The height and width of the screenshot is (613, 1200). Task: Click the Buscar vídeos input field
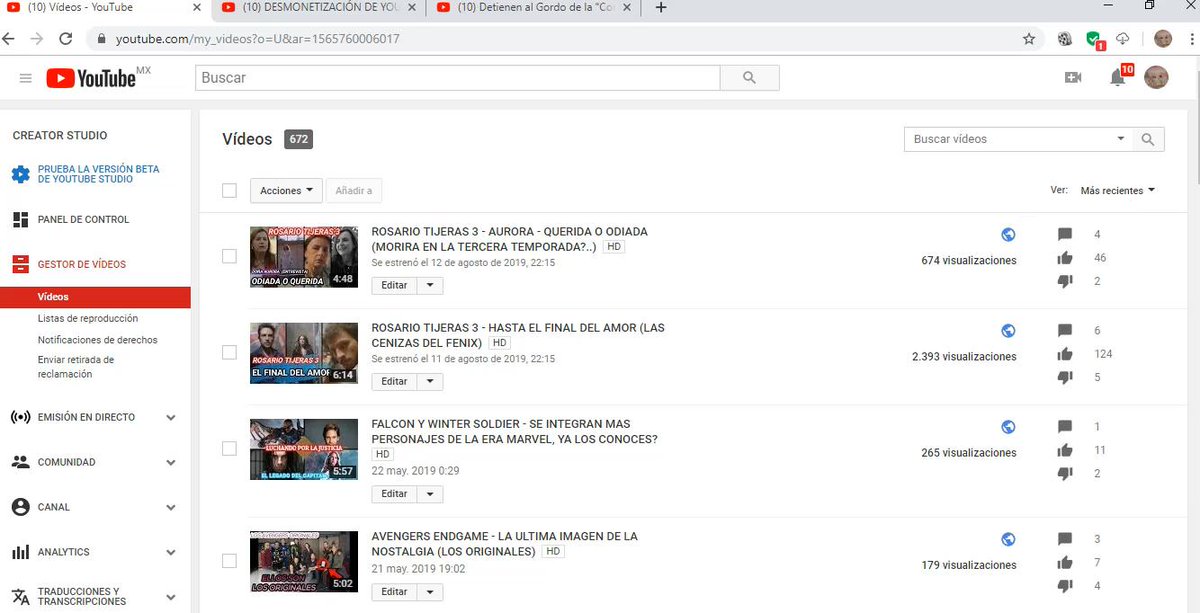(1008, 139)
